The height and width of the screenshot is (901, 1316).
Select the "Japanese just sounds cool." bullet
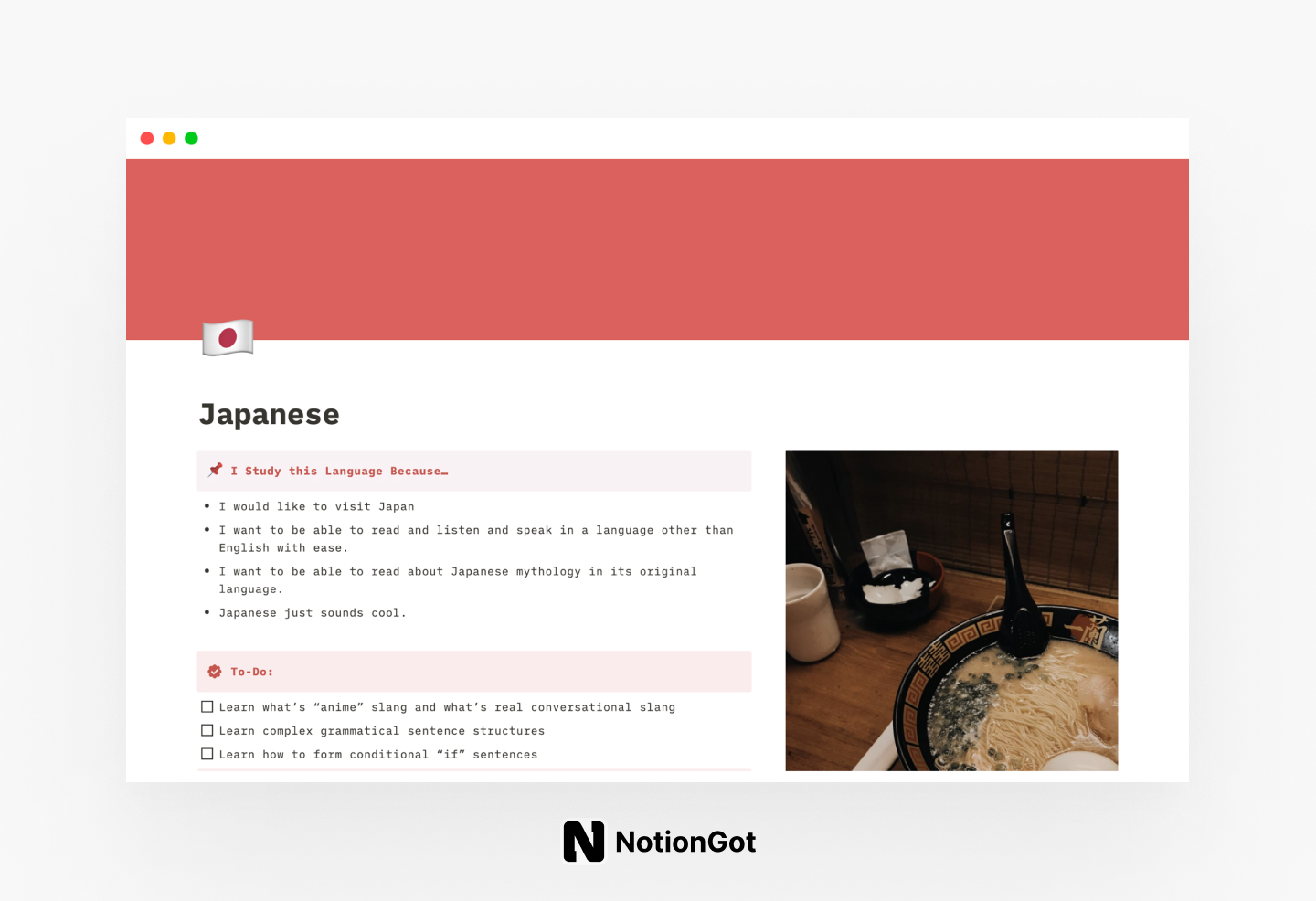313,613
